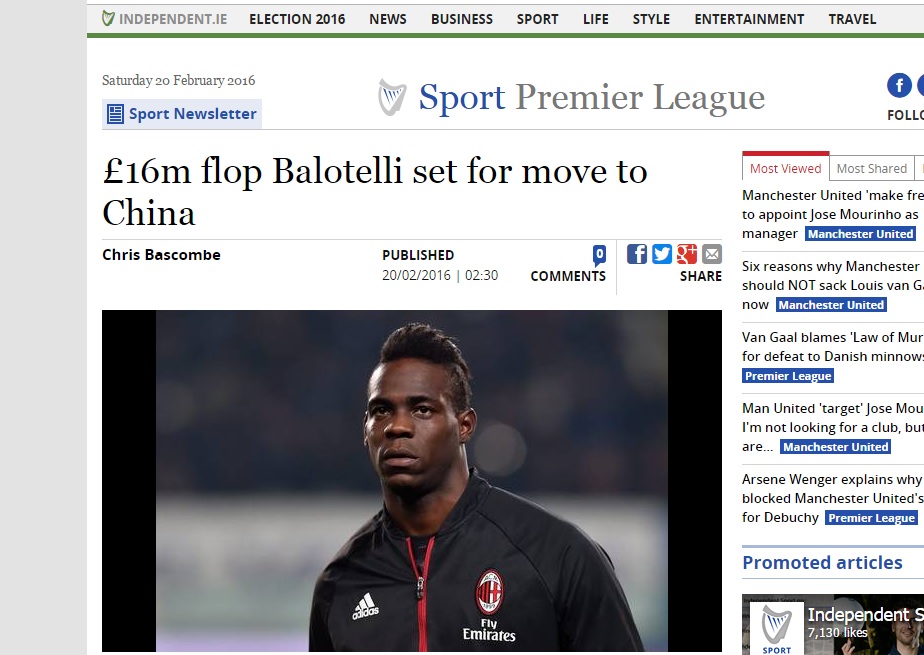Open author Chris Bascombe's page
This screenshot has height=655, width=924.
pyautogui.click(x=161, y=255)
